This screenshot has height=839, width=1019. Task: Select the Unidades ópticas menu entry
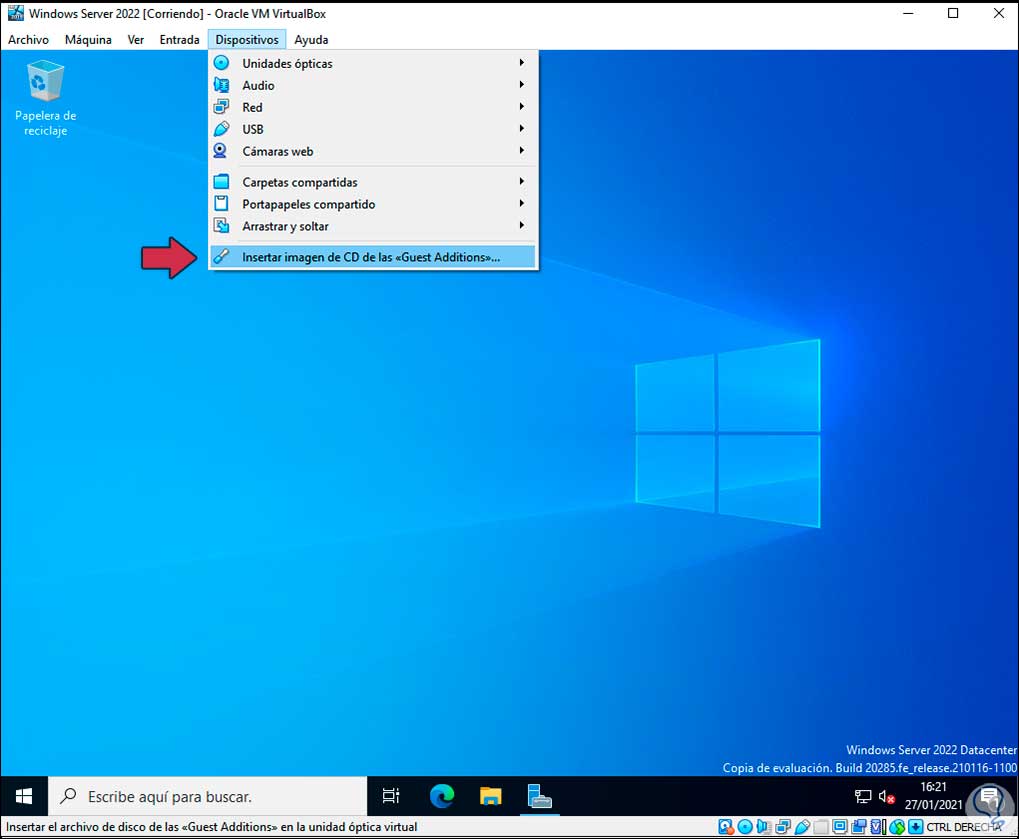coord(373,63)
